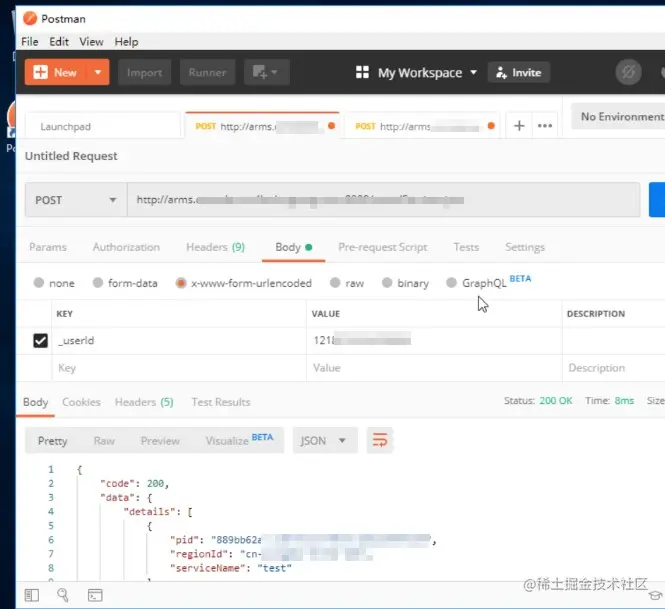
Task: Open Bootcamp graduation cap icon
Action: click(656, 595)
